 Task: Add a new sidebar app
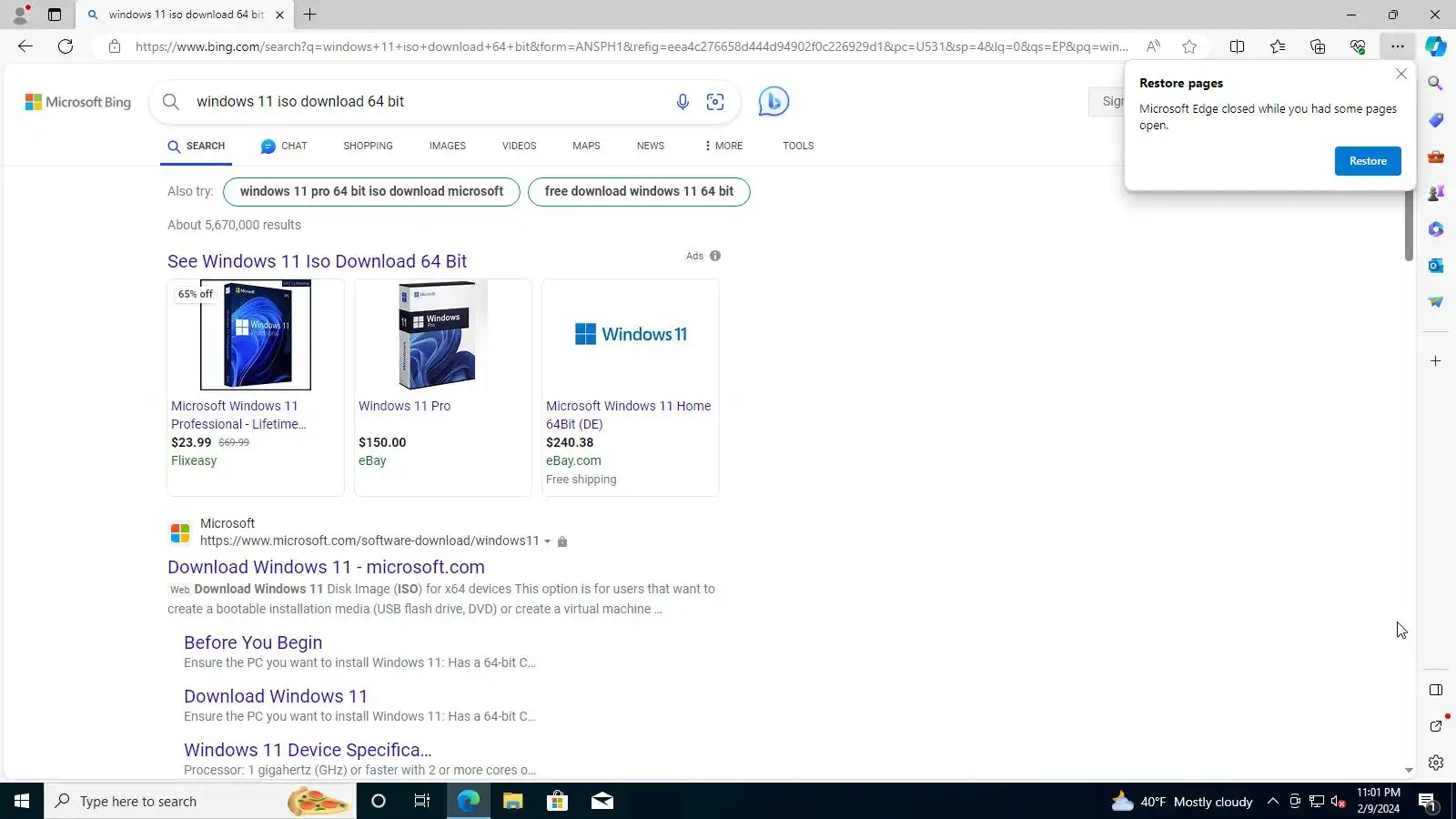1435,361
